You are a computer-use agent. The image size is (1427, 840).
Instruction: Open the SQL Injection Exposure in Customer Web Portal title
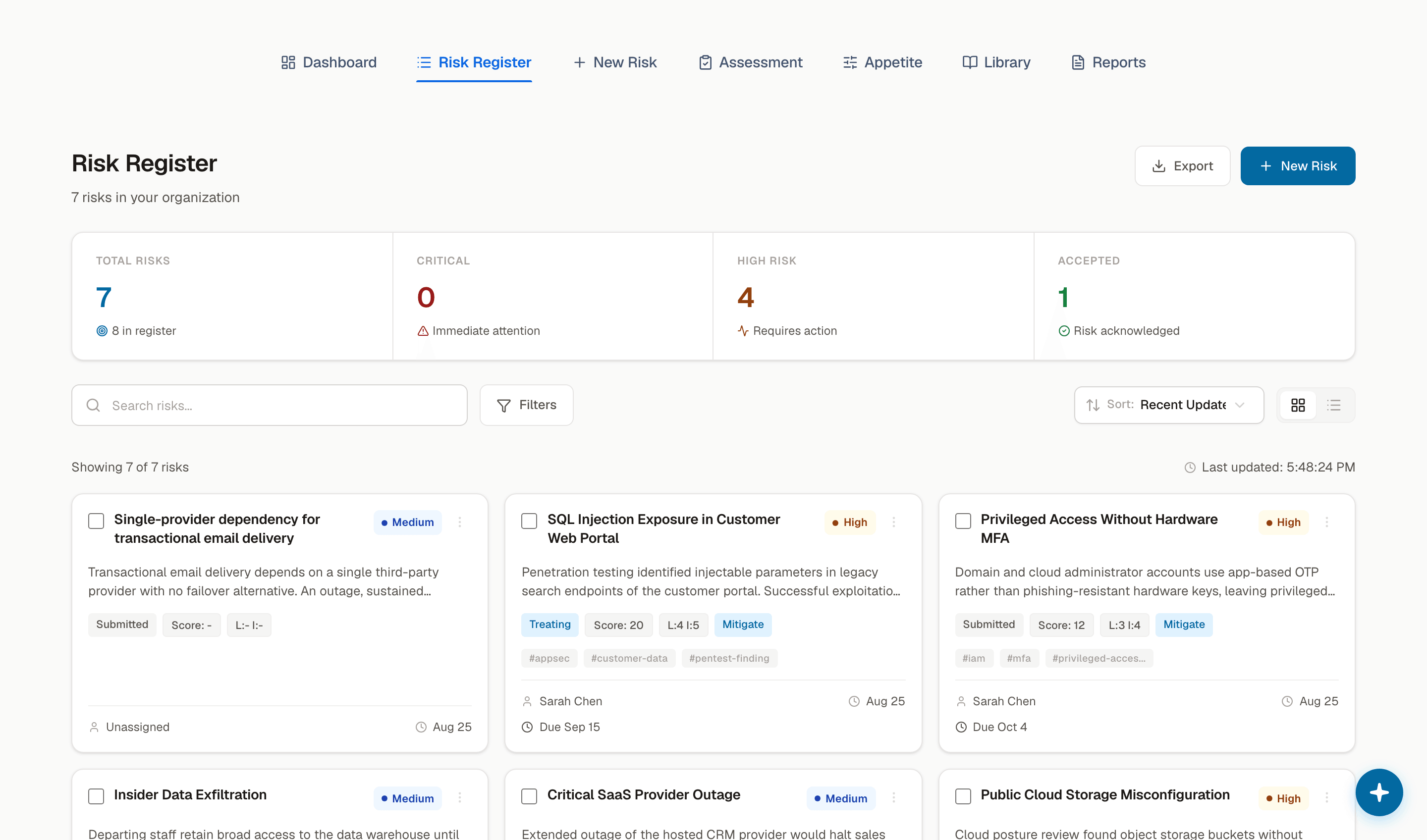tap(663, 528)
